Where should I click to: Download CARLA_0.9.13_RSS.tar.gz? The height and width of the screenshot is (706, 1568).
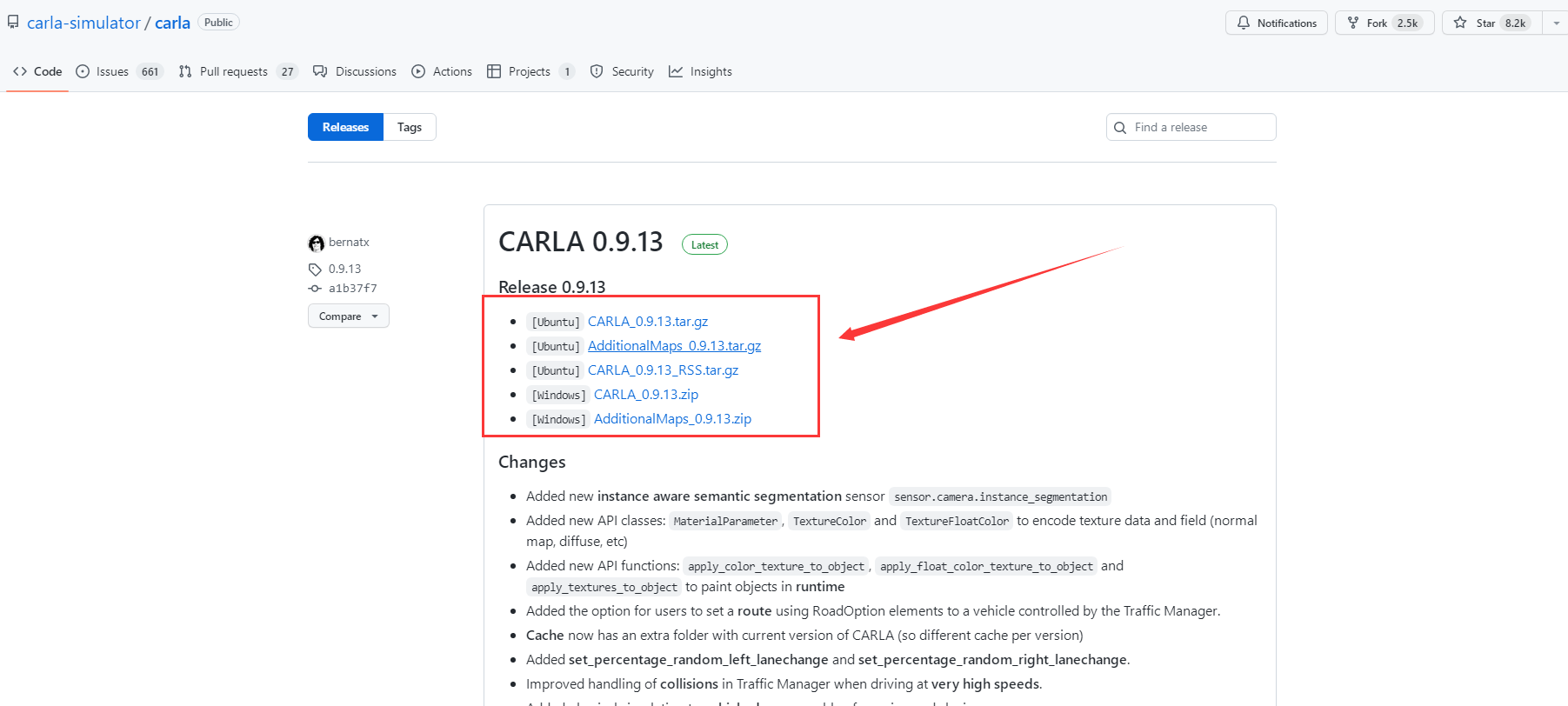point(663,370)
